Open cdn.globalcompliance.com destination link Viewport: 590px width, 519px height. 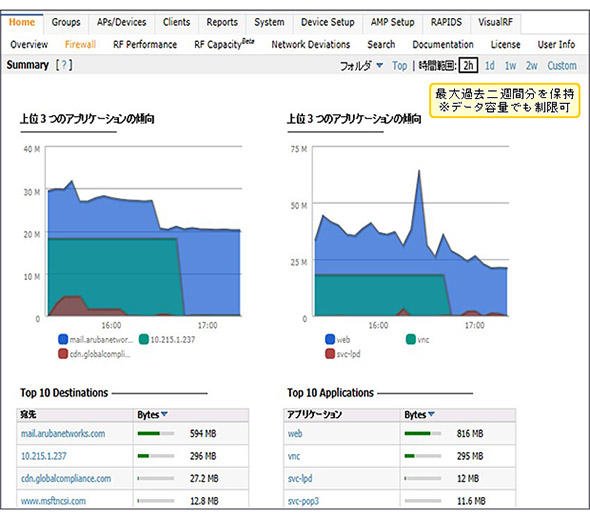tap(66, 479)
